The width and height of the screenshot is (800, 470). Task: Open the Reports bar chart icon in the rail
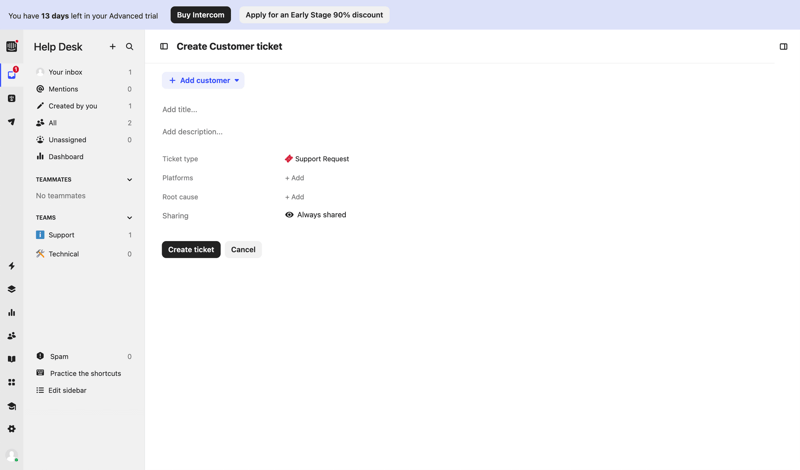[11, 312]
